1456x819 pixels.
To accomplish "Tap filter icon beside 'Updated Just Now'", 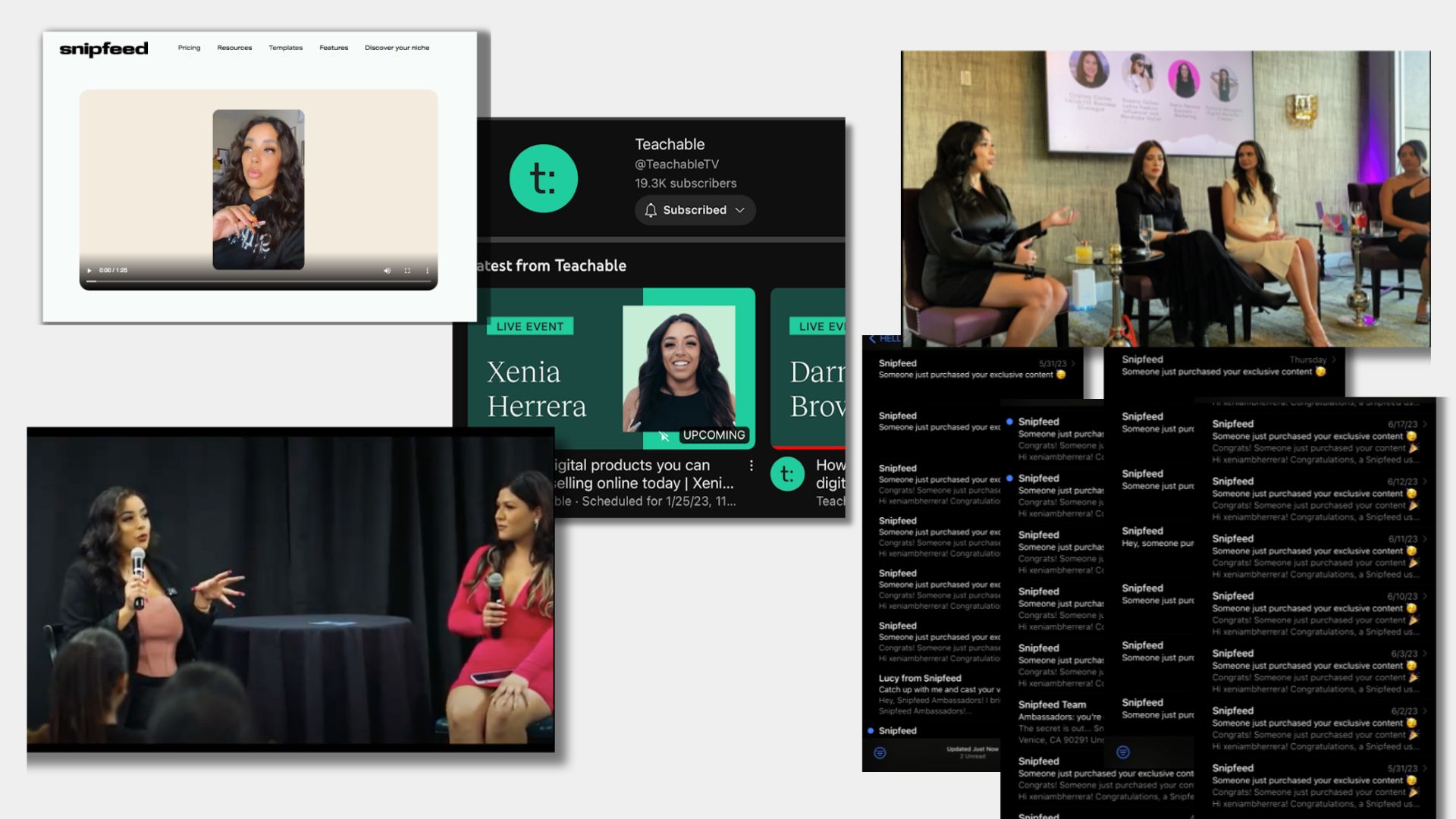I will pyautogui.click(x=880, y=753).
